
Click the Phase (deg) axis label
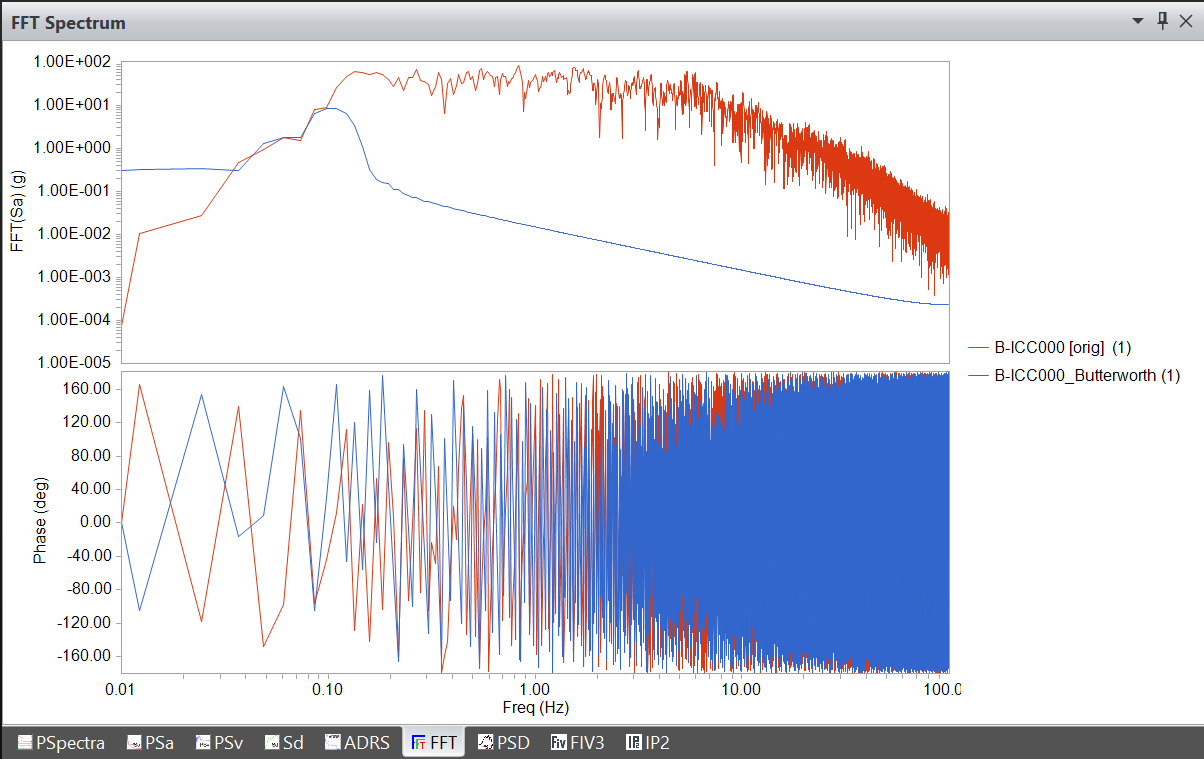[x=40, y=522]
